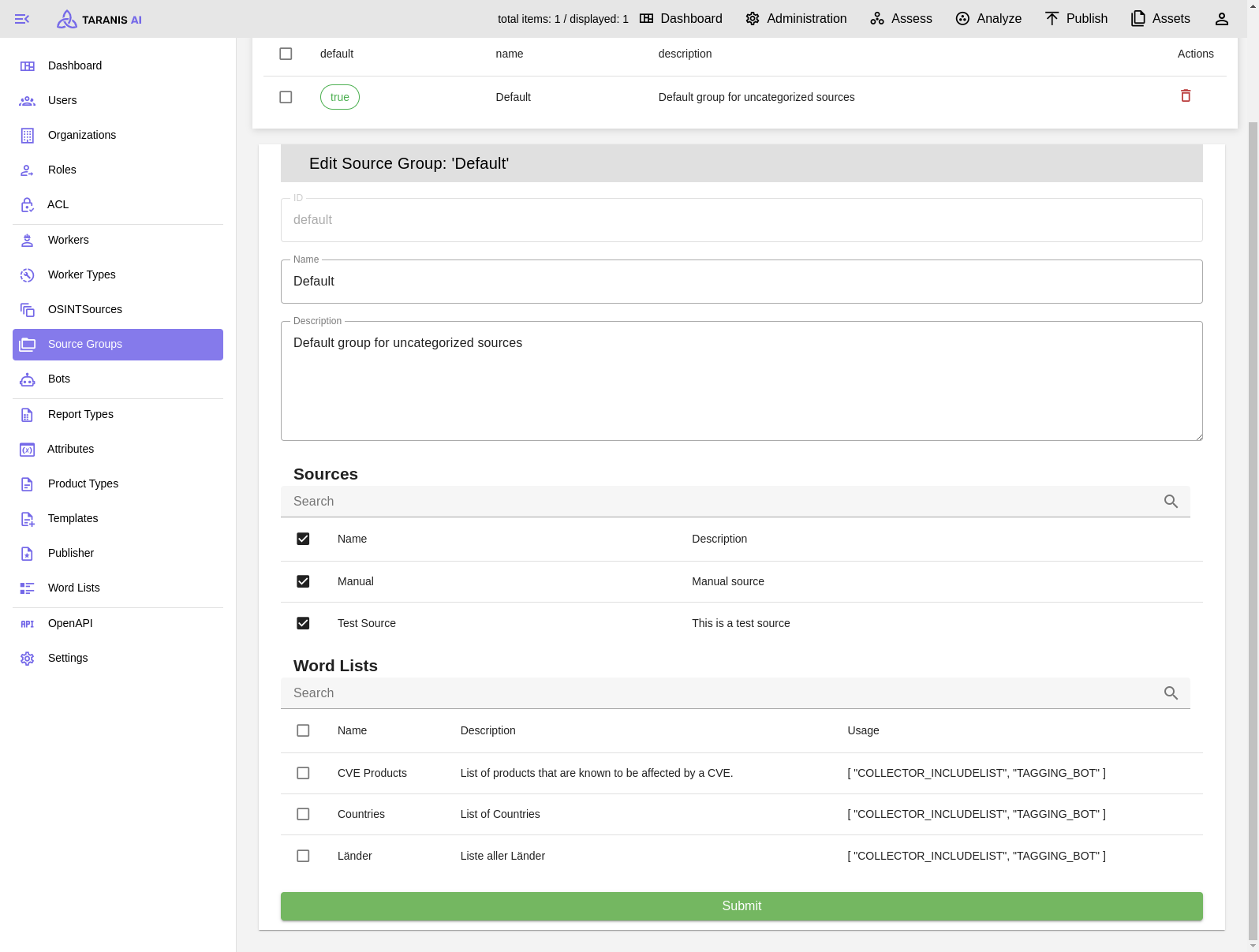This screenshot has height=952, width=1259.
Task: Check the CVE Products word list
Action: coord(303,773)
